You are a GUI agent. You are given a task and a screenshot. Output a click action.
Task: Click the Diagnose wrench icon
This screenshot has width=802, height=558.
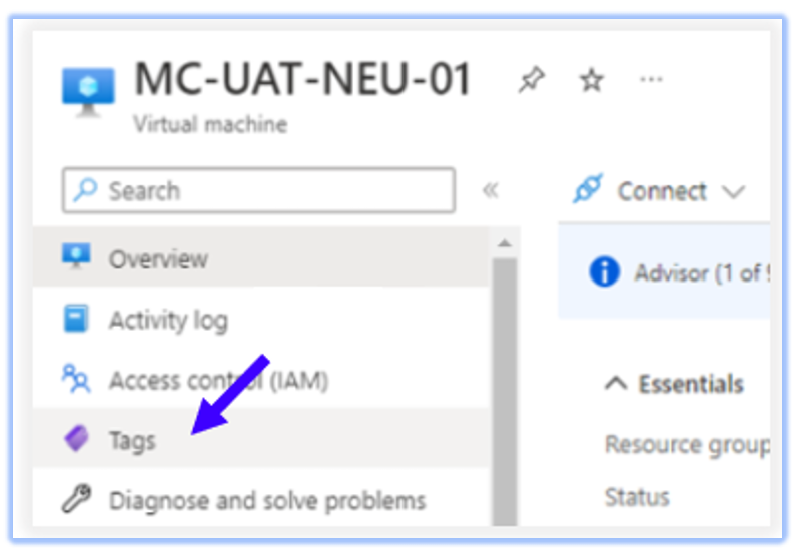point(76,499)
